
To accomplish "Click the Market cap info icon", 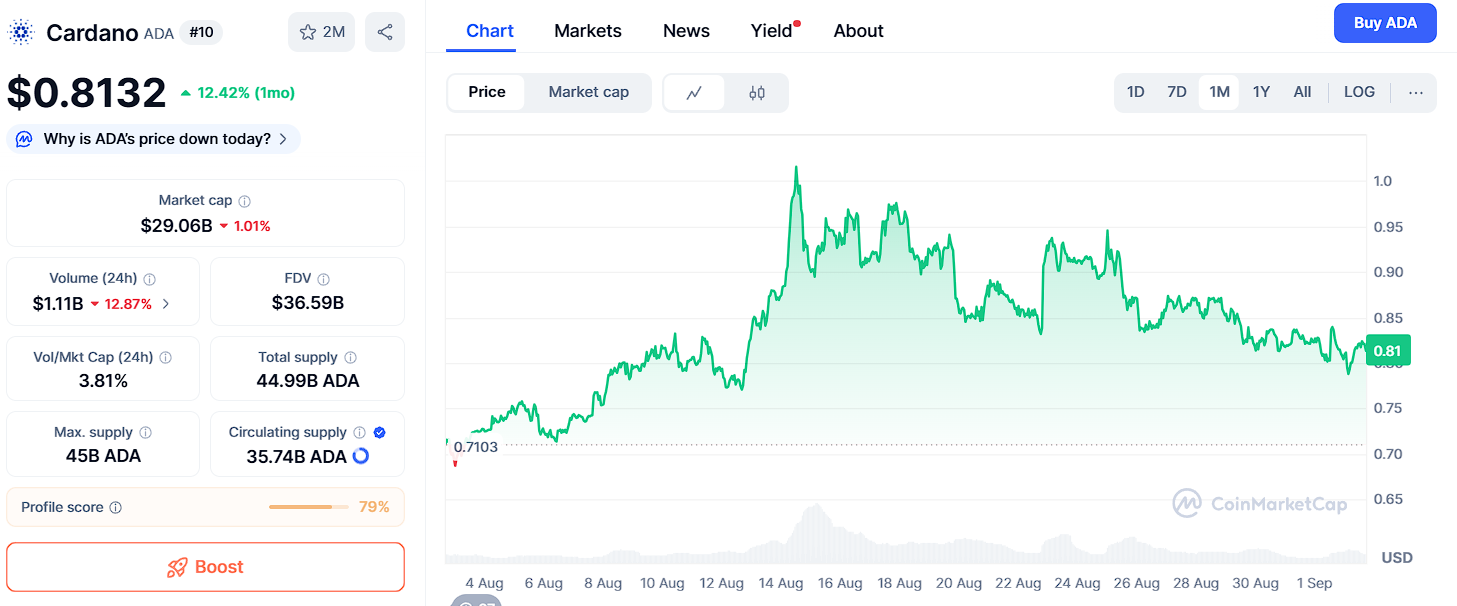I will [x=245, y=201].
